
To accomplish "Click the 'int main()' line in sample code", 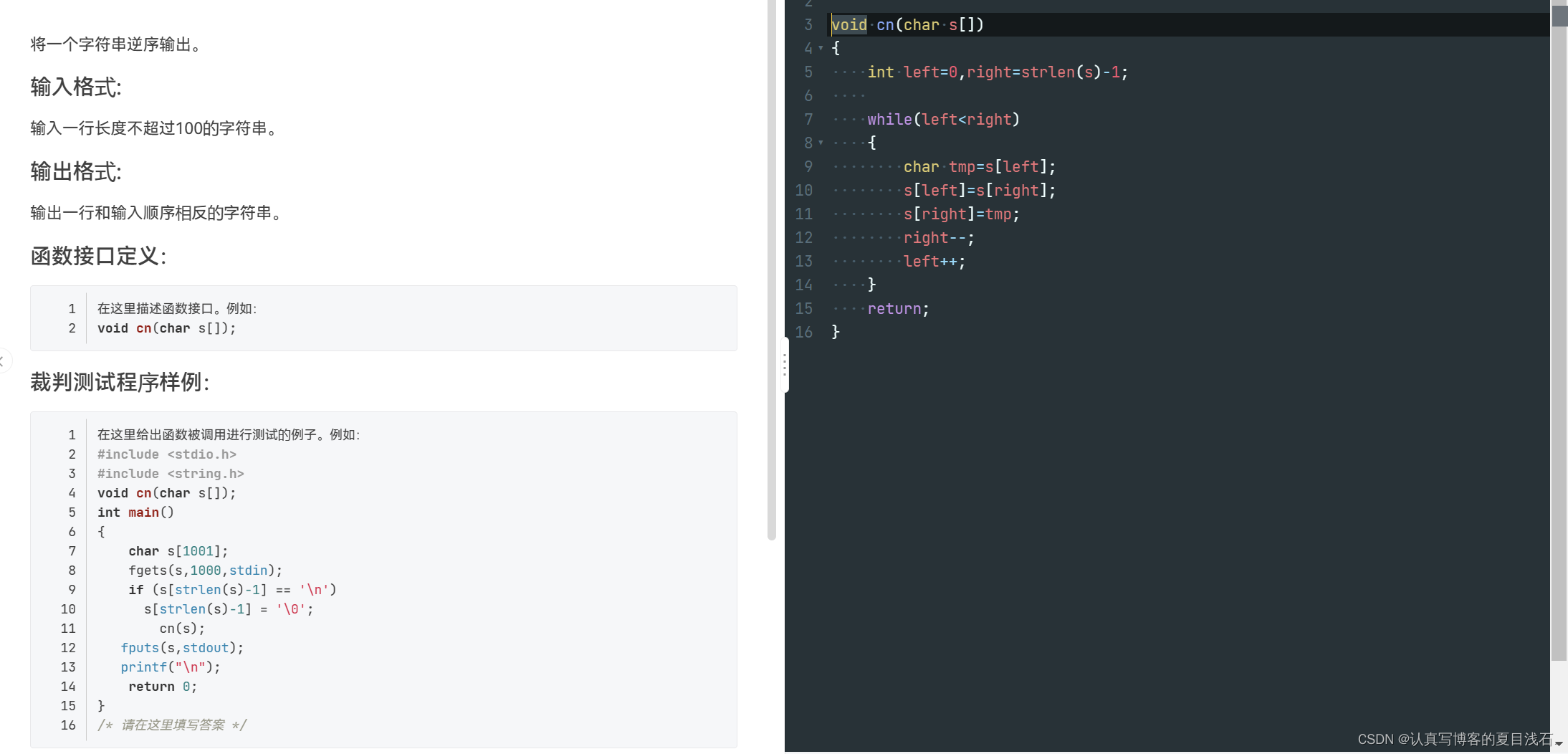I will (x=136, y=512).
